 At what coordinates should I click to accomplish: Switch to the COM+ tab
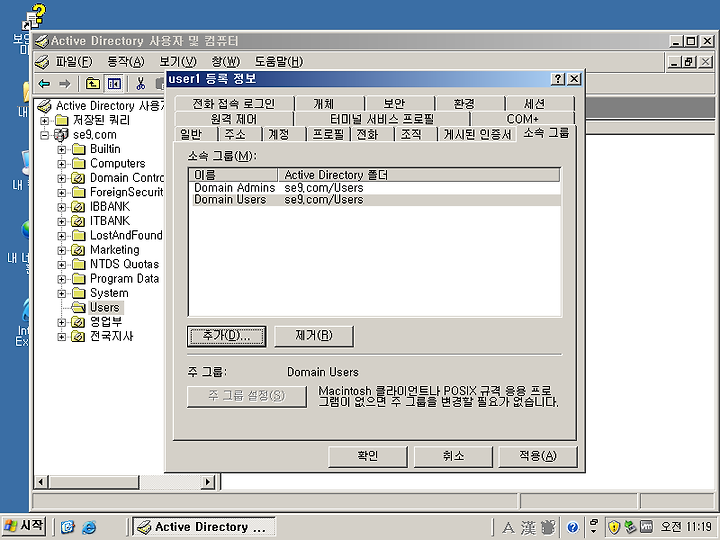coord(523,119)
